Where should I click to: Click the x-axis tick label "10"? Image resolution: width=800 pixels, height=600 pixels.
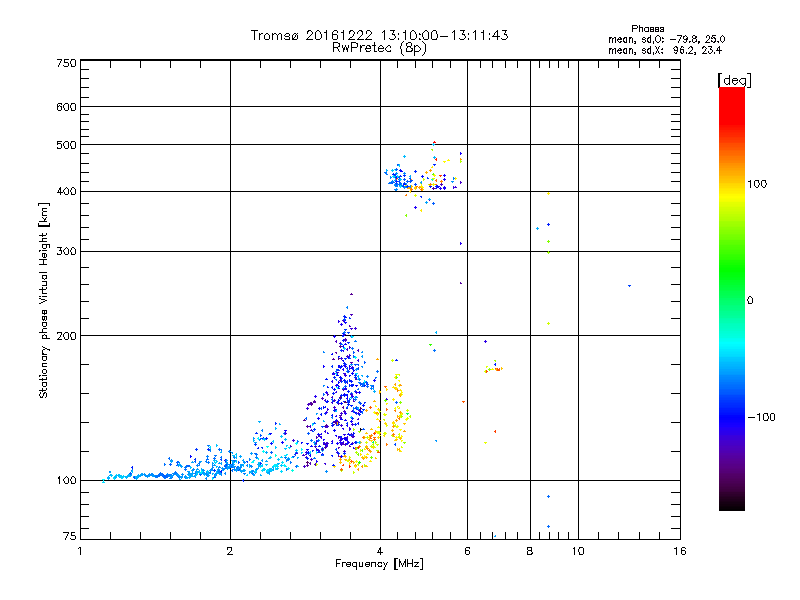point(578,551)
